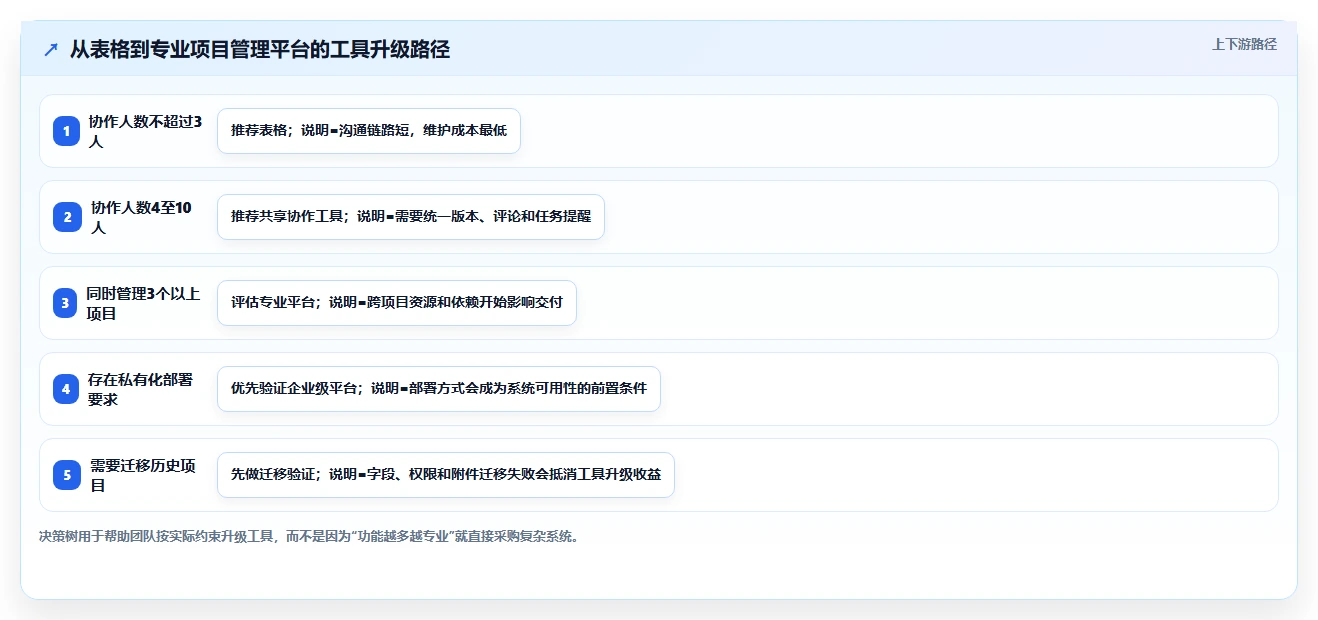The width and height of the screenshot is (1318, 620).
Task: Select condition 需要迁移历史项目
Action: (143, 475)
